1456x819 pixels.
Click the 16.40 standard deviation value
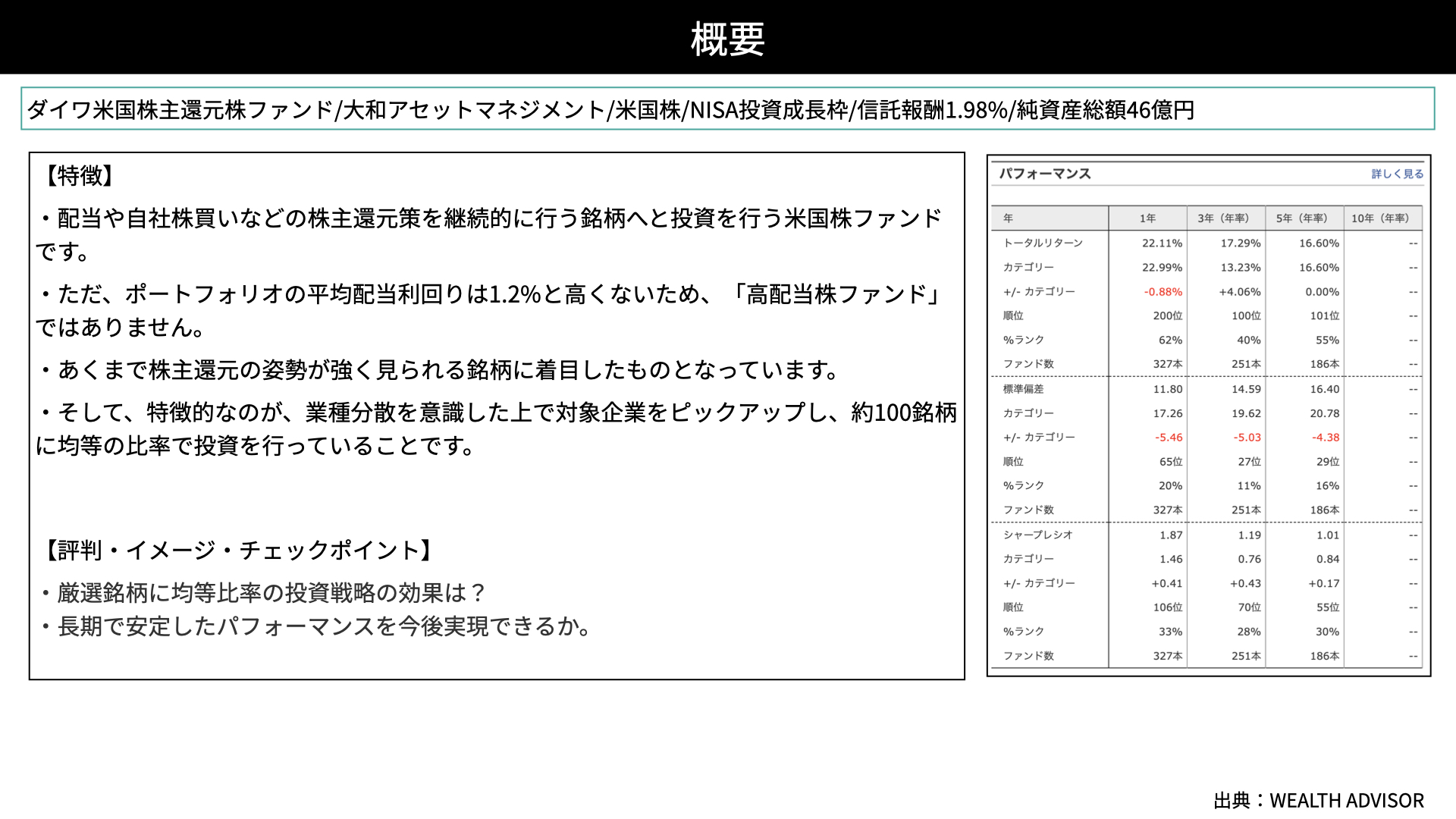[x=1325, y=389]
